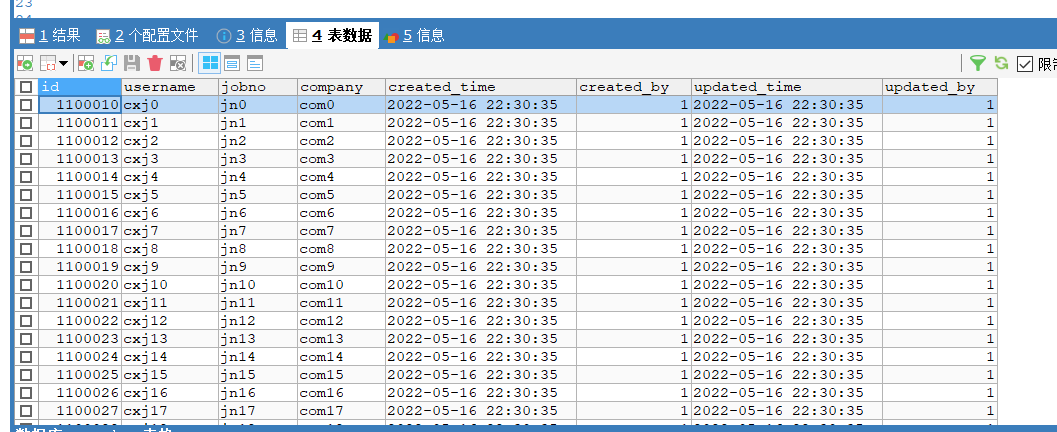Click the green refresh arrows icon

1000,63
